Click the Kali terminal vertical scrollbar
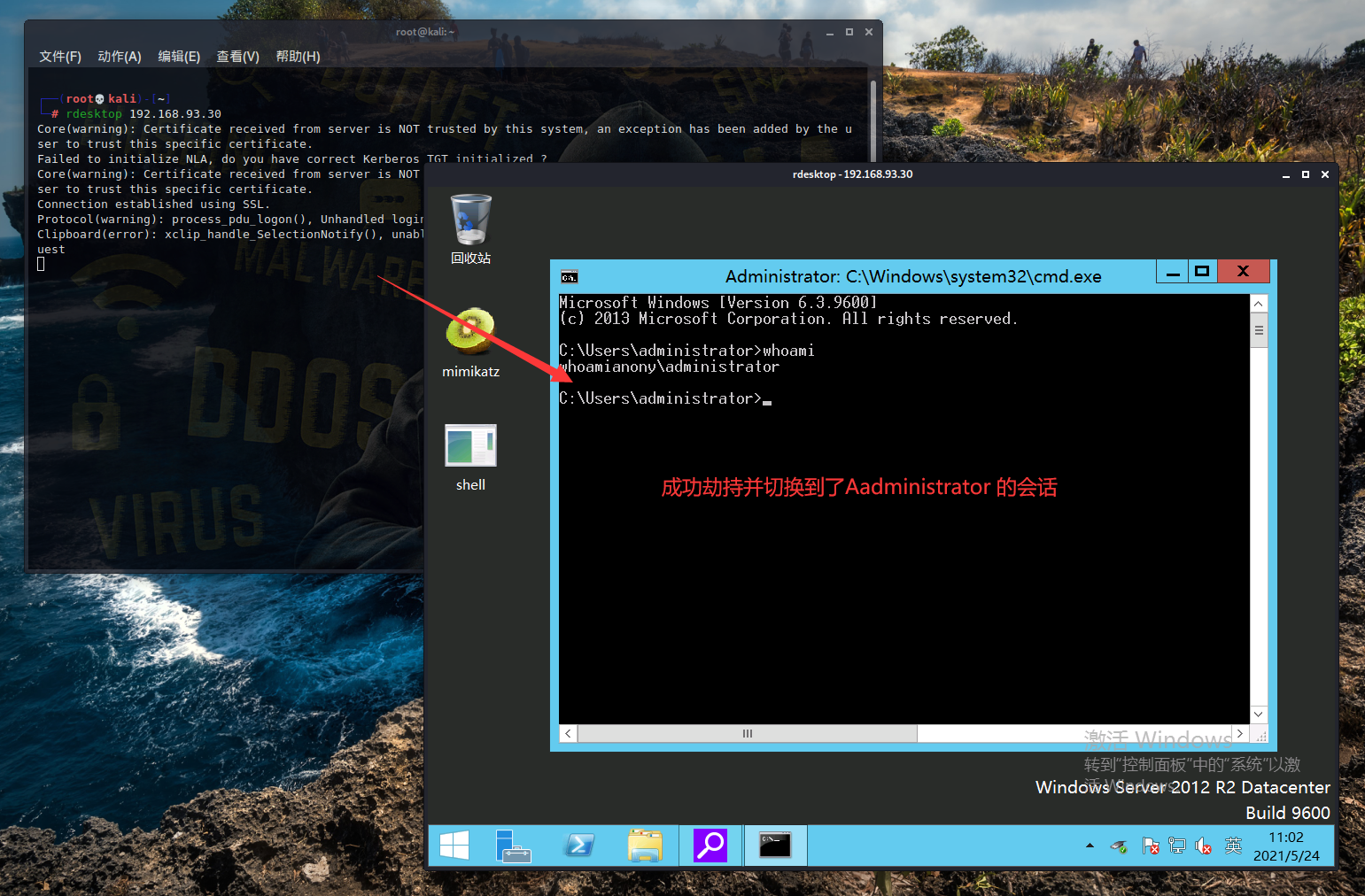Screen dimensions: 1365x896 873,120
